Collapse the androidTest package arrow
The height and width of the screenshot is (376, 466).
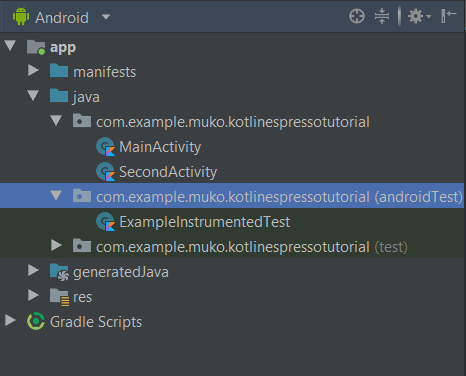coord(56,195)
